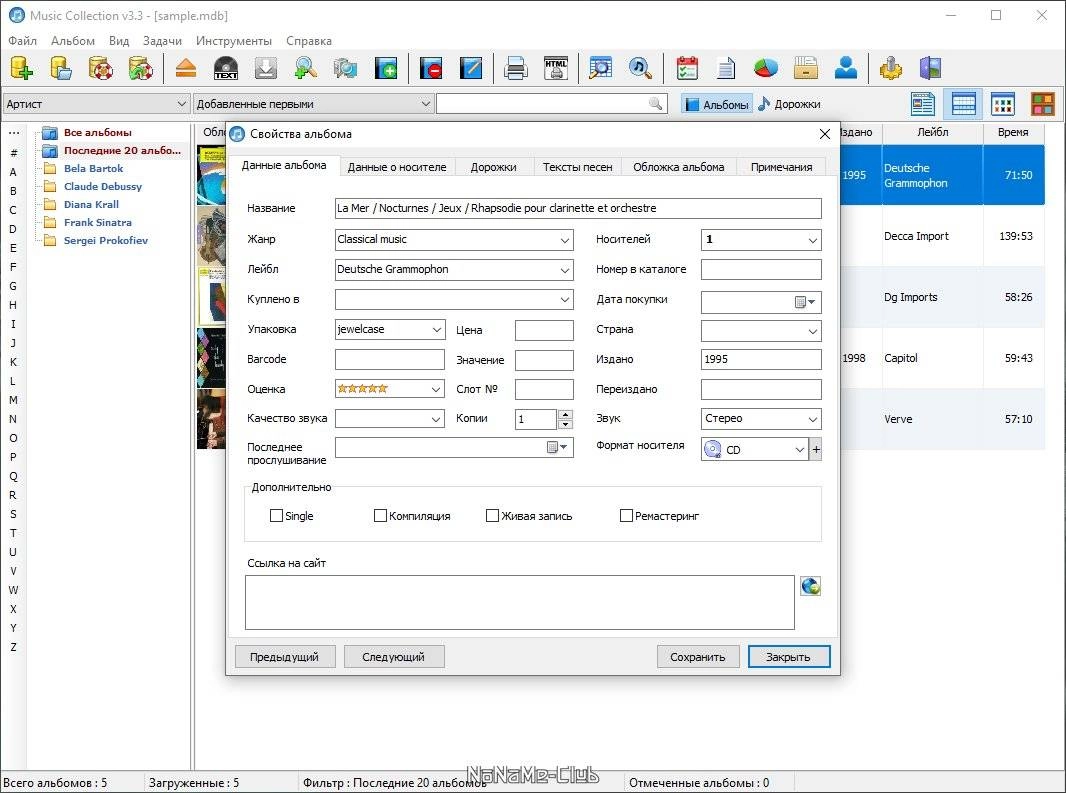Click the blue person user icon
1066x793 pixels.
tap(846, 68)
